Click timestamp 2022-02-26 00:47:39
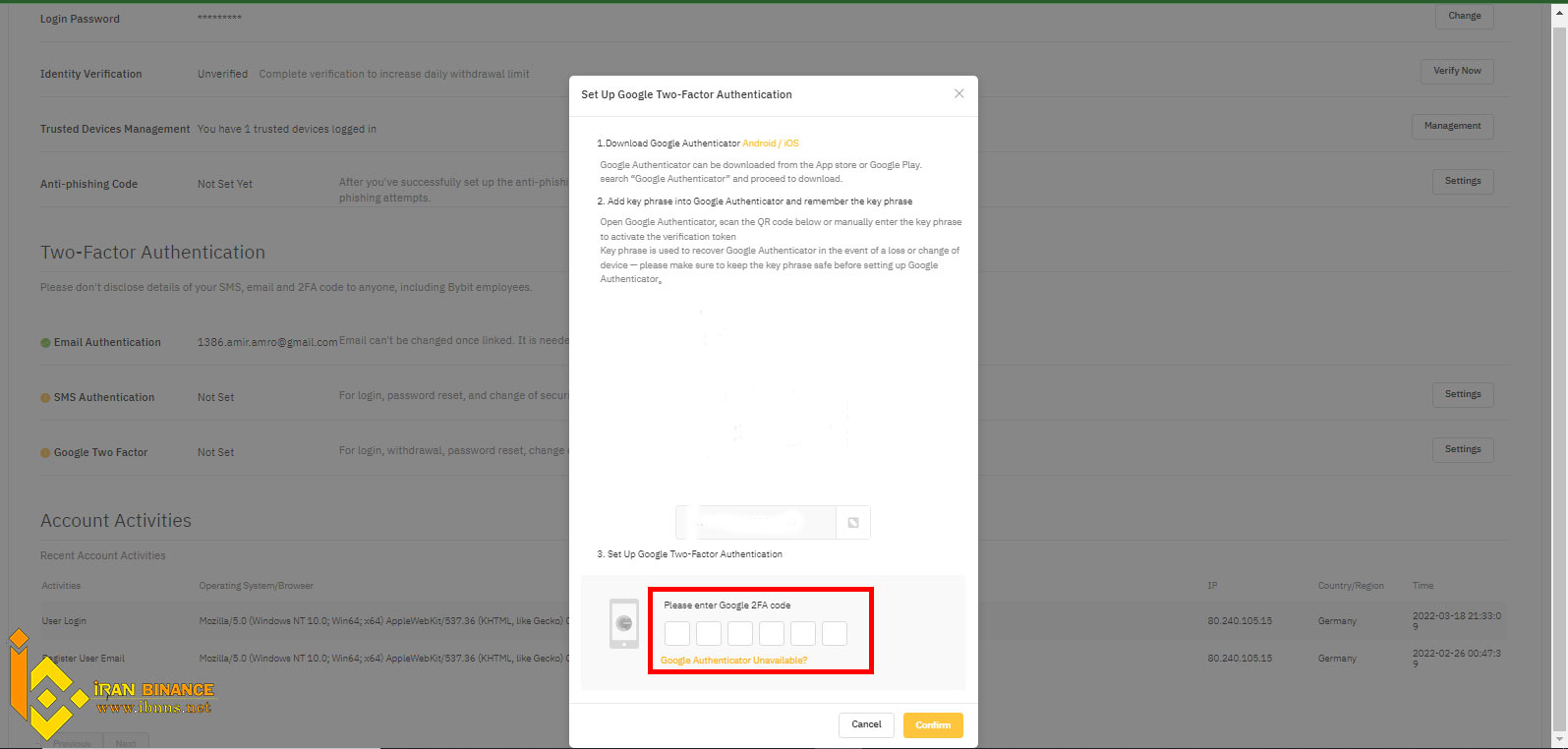Image resolution: width=1568 pixels, height=749 pixels. coord(1457,658)
